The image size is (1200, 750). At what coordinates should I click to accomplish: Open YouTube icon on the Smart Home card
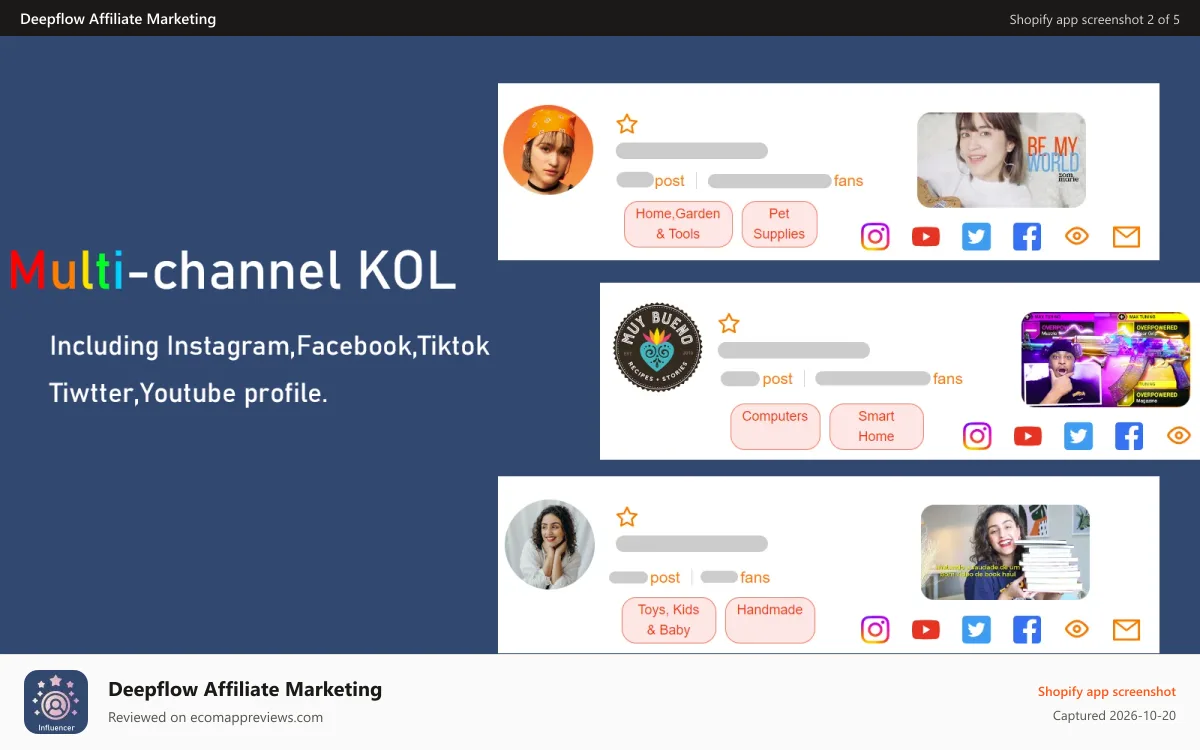point(1028,436)
